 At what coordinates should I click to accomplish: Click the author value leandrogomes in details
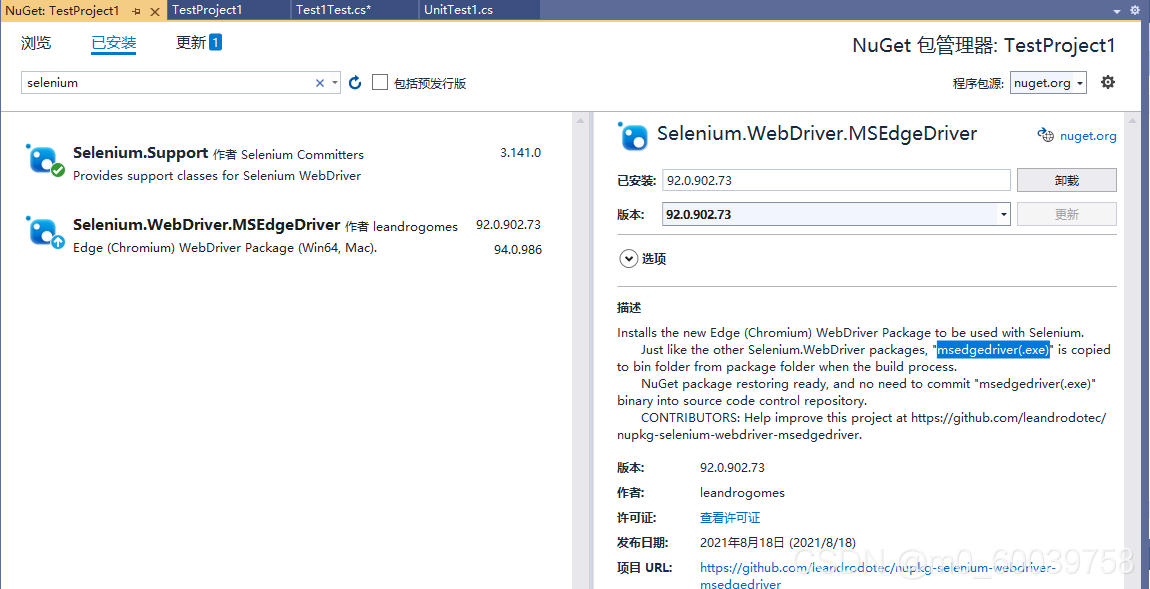click(x=742, y=492)
